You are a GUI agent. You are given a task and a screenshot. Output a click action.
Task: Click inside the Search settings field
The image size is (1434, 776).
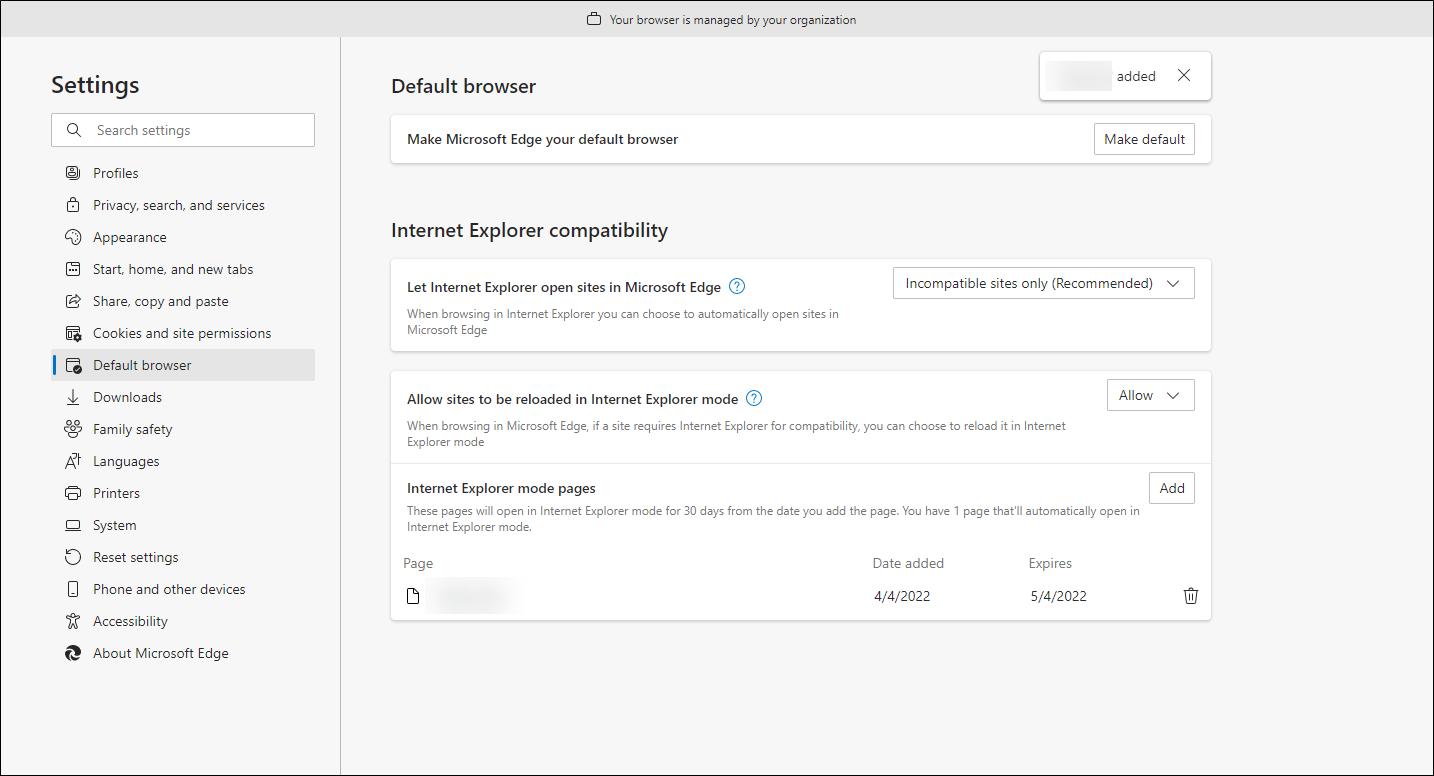[x=183, y=130]
